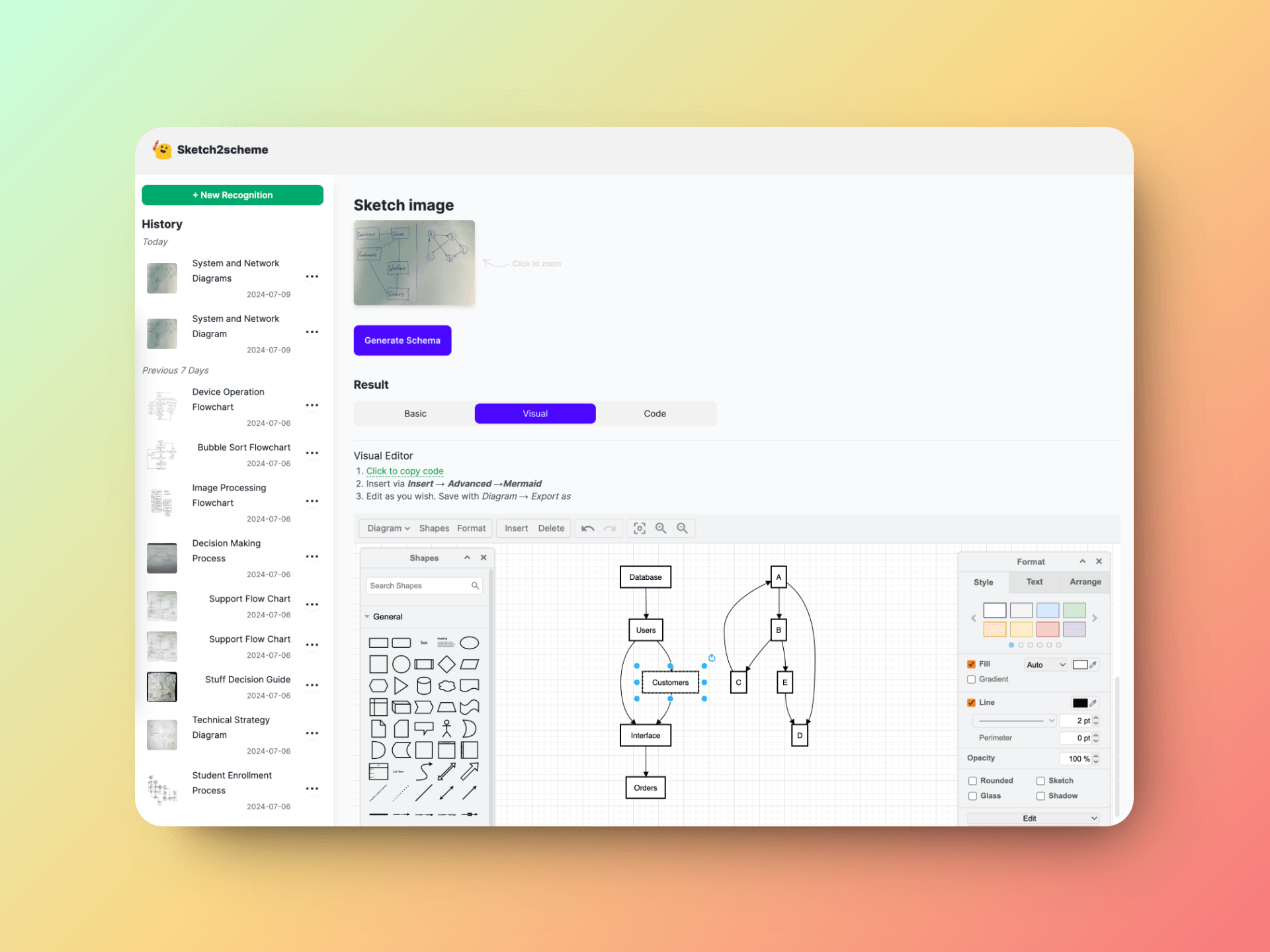Image resolution: width=1270 pixels, height=952 pixels.
Task: Click the Search Shapes input field
Action: pyautogui.click(x=419, y=585)
